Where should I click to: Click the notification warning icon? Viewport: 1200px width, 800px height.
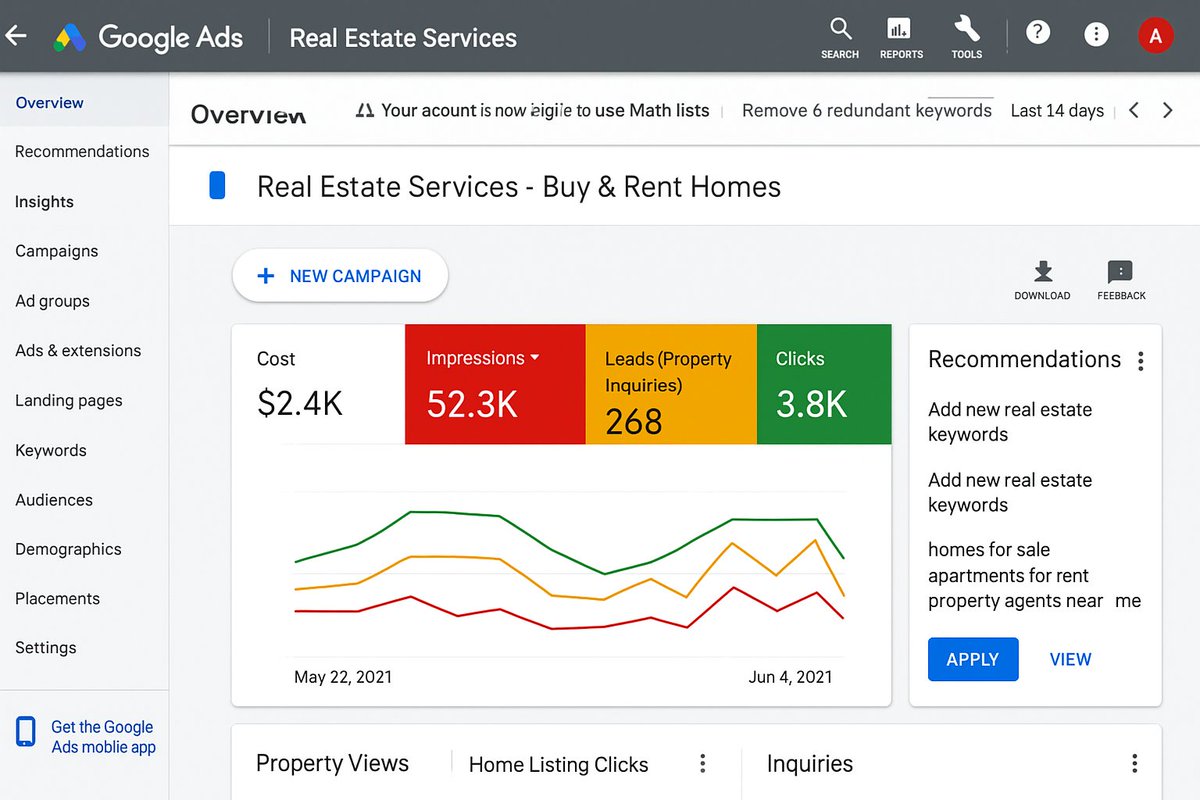[365, 110]
